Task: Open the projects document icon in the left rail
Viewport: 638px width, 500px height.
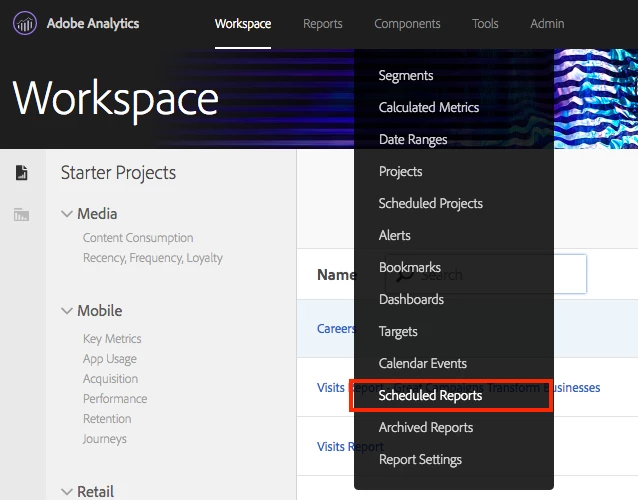Action: point(22,172)
